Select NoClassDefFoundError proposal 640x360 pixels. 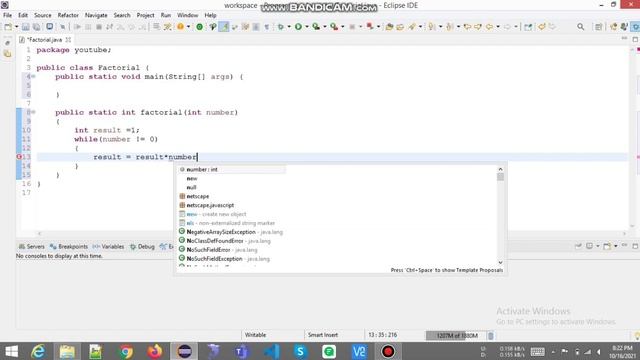(x=225, y=241)
